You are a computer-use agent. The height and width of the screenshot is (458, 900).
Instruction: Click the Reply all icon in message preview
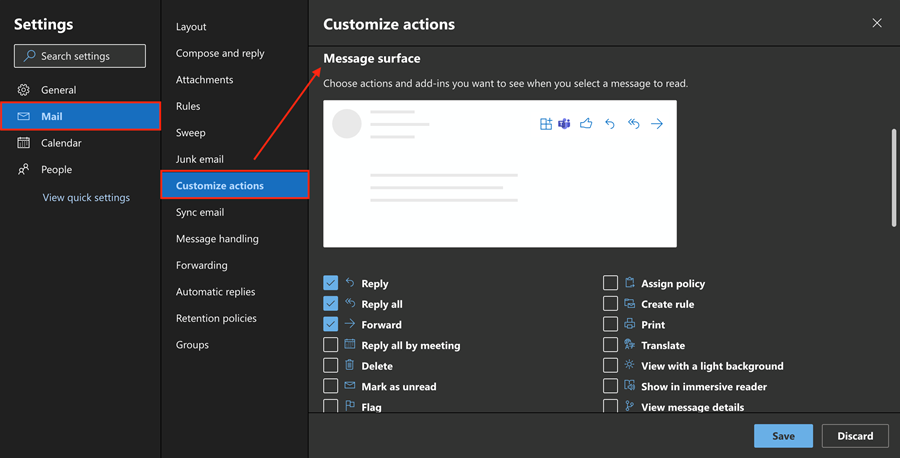(634, 124)
